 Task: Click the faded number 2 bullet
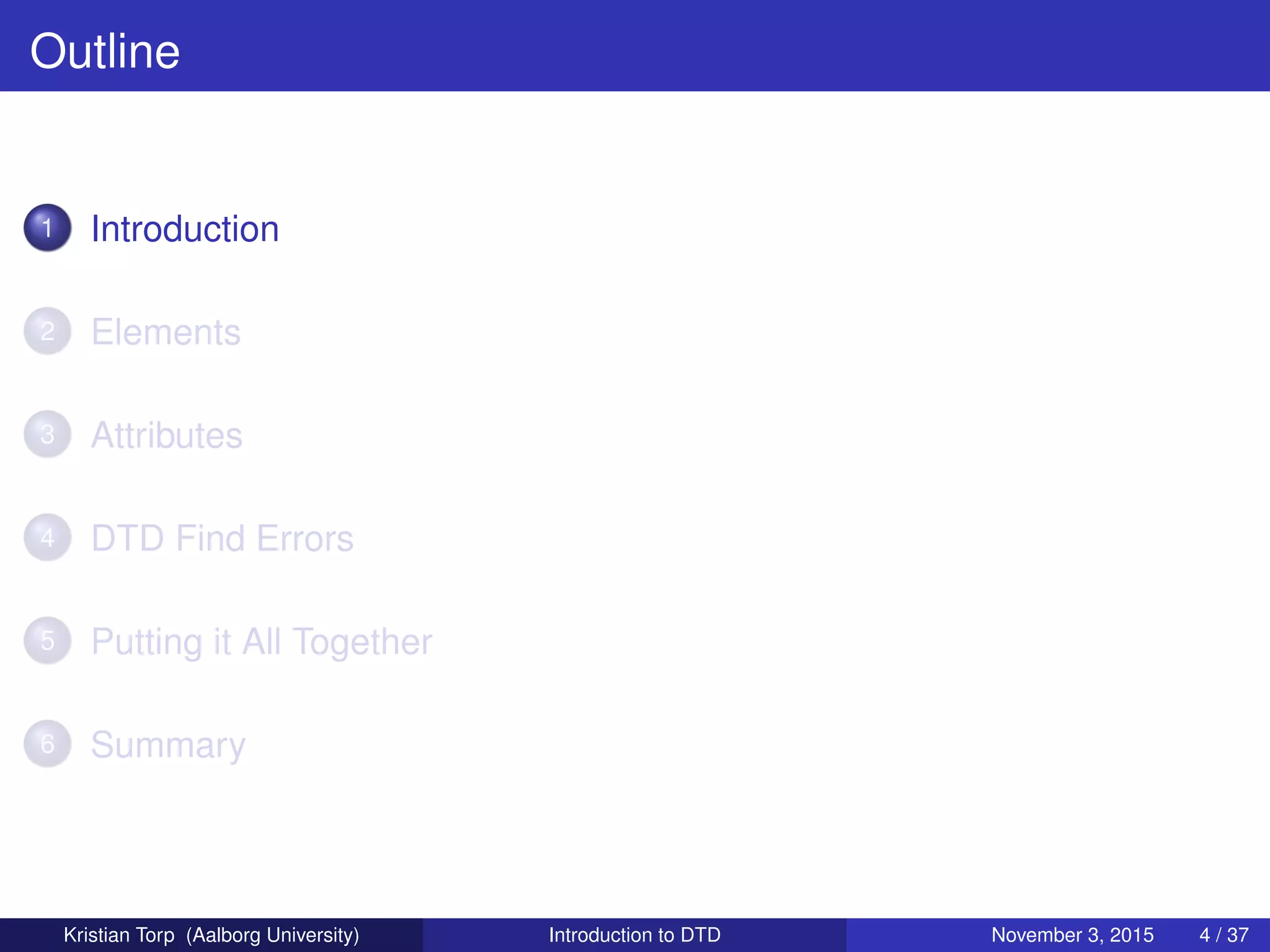coord(47,331)
